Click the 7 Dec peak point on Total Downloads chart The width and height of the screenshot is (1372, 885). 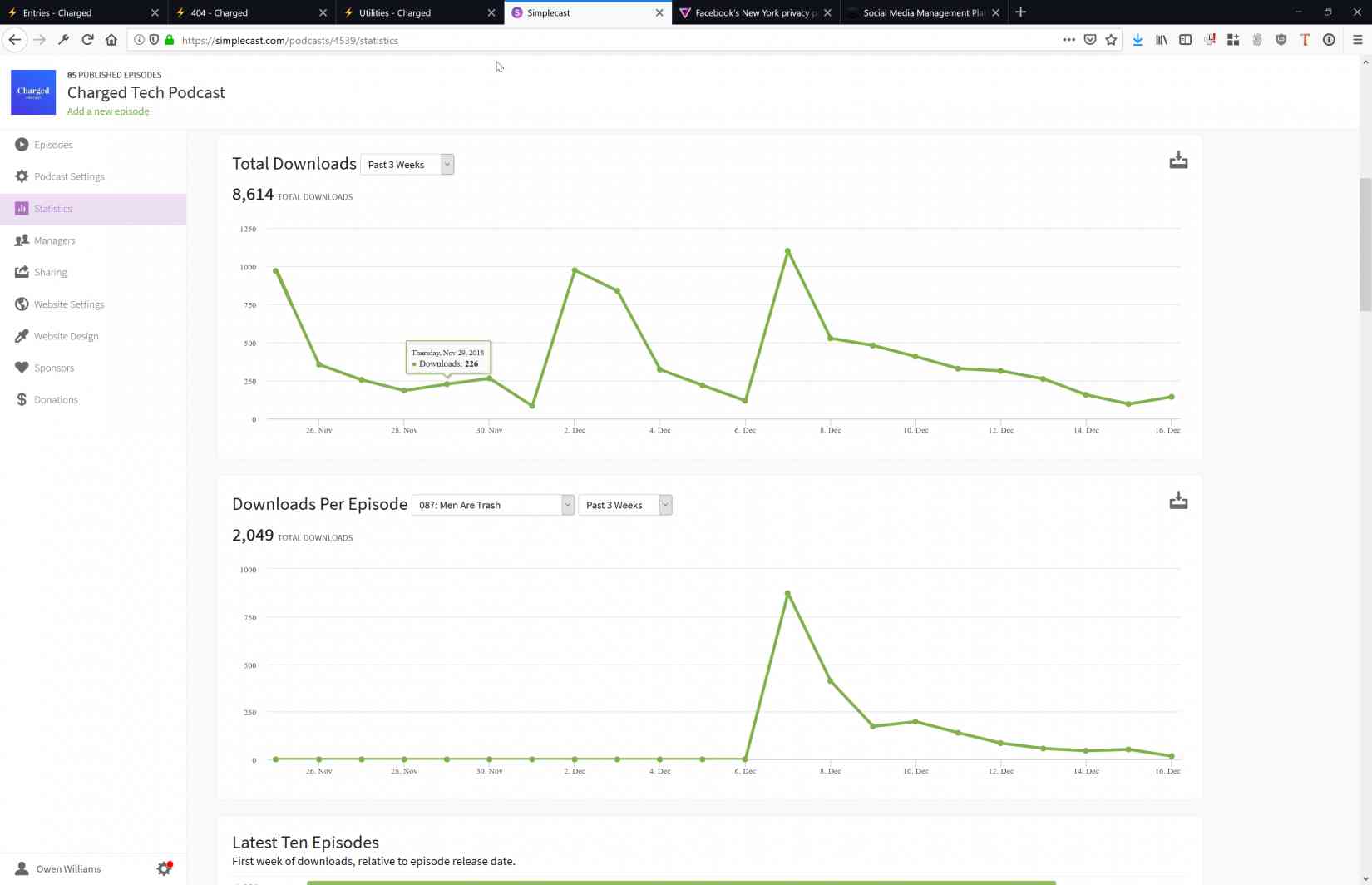787,250
